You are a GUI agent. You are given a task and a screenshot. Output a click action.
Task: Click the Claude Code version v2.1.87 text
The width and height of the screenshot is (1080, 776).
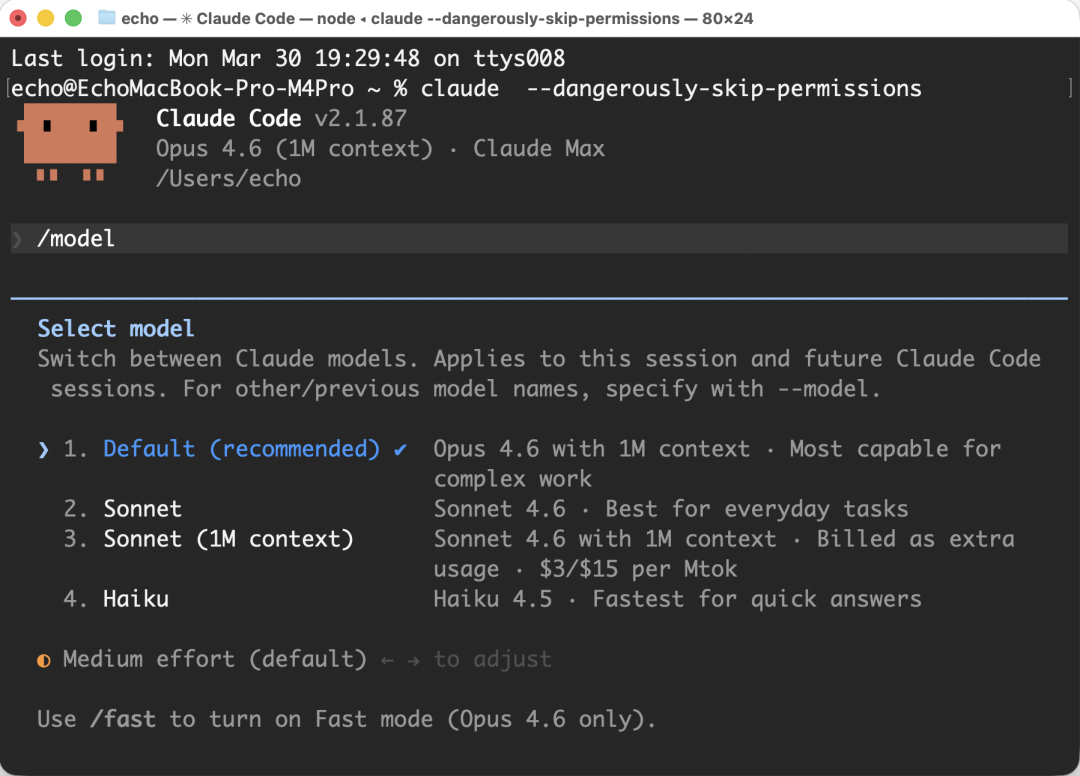click(x=360, y=118)
